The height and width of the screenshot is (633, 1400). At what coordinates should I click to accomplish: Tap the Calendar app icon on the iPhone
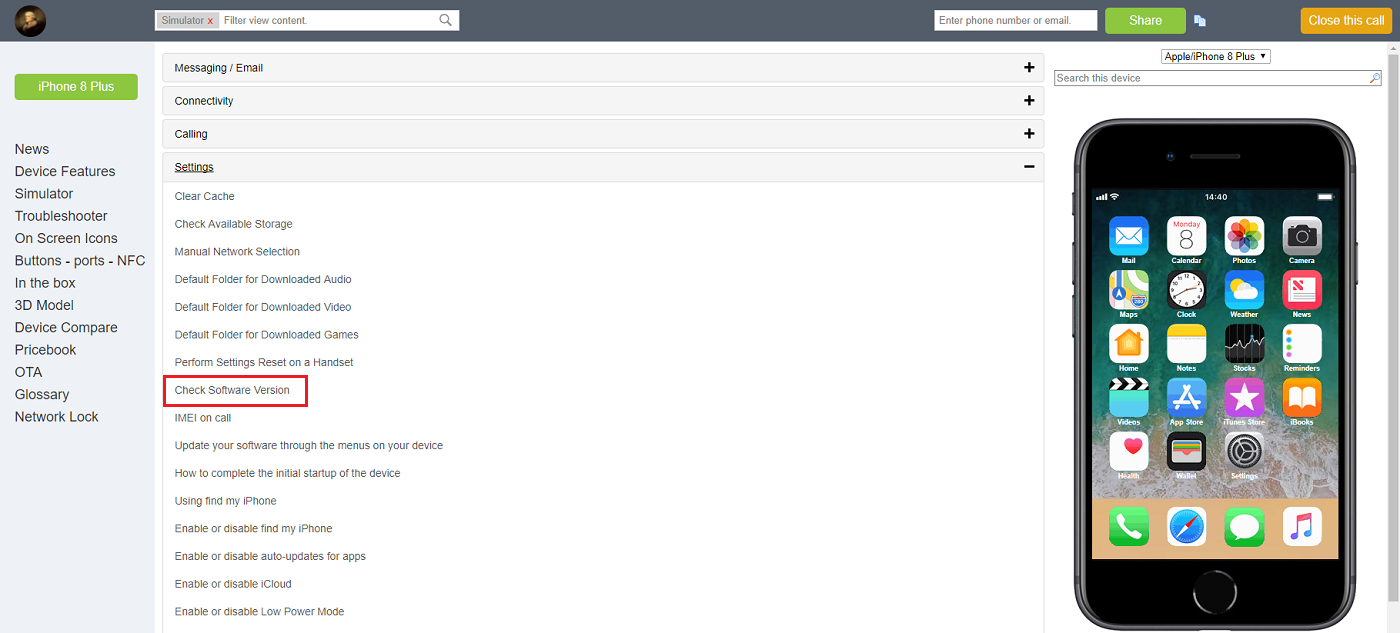[1187, 236]
